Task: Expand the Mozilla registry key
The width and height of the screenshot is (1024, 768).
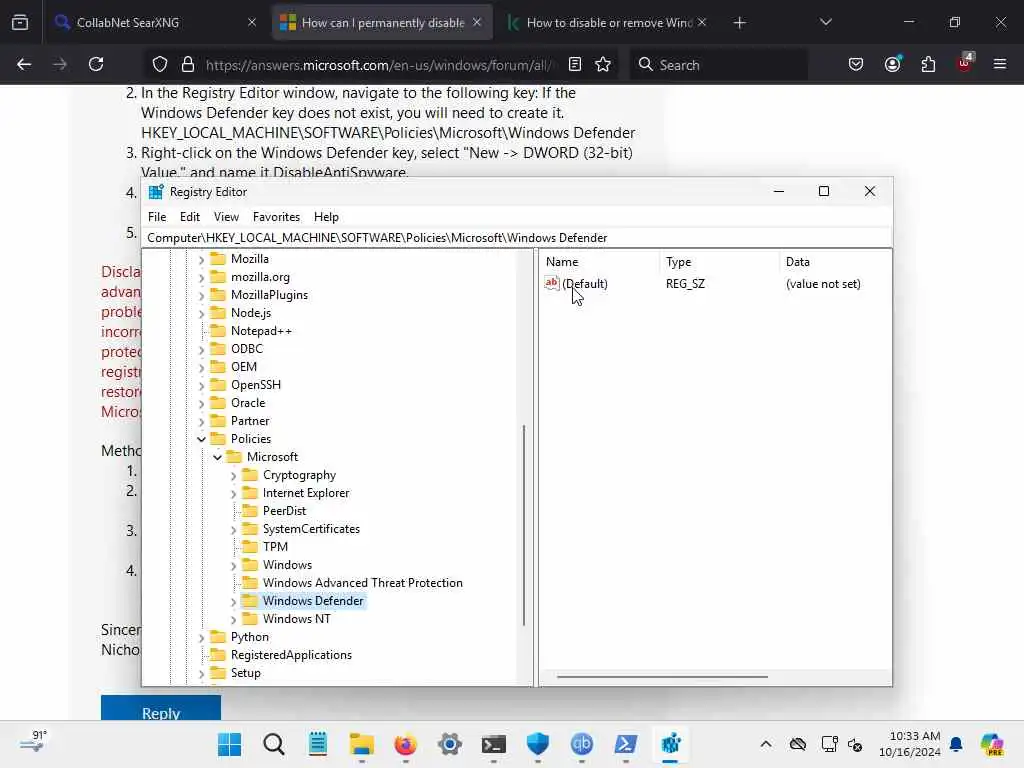Action: coord(201,259)
